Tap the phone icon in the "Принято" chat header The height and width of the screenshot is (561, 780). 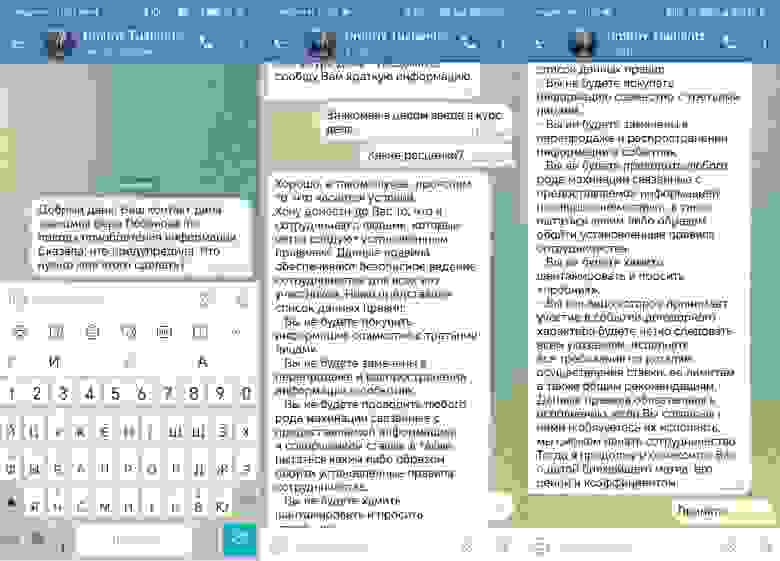click(728, 42)
